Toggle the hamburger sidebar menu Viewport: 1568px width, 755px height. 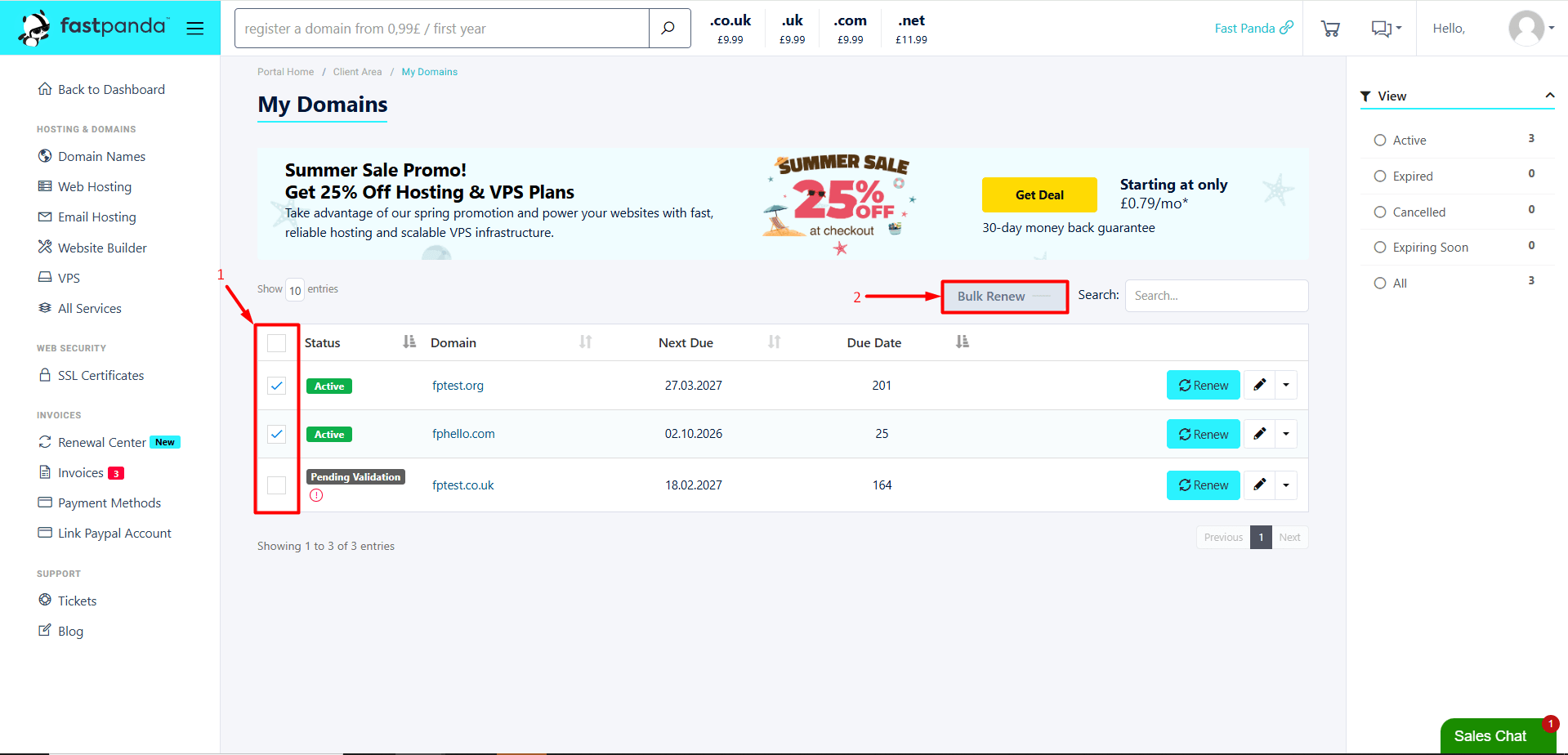coord(194,29)
